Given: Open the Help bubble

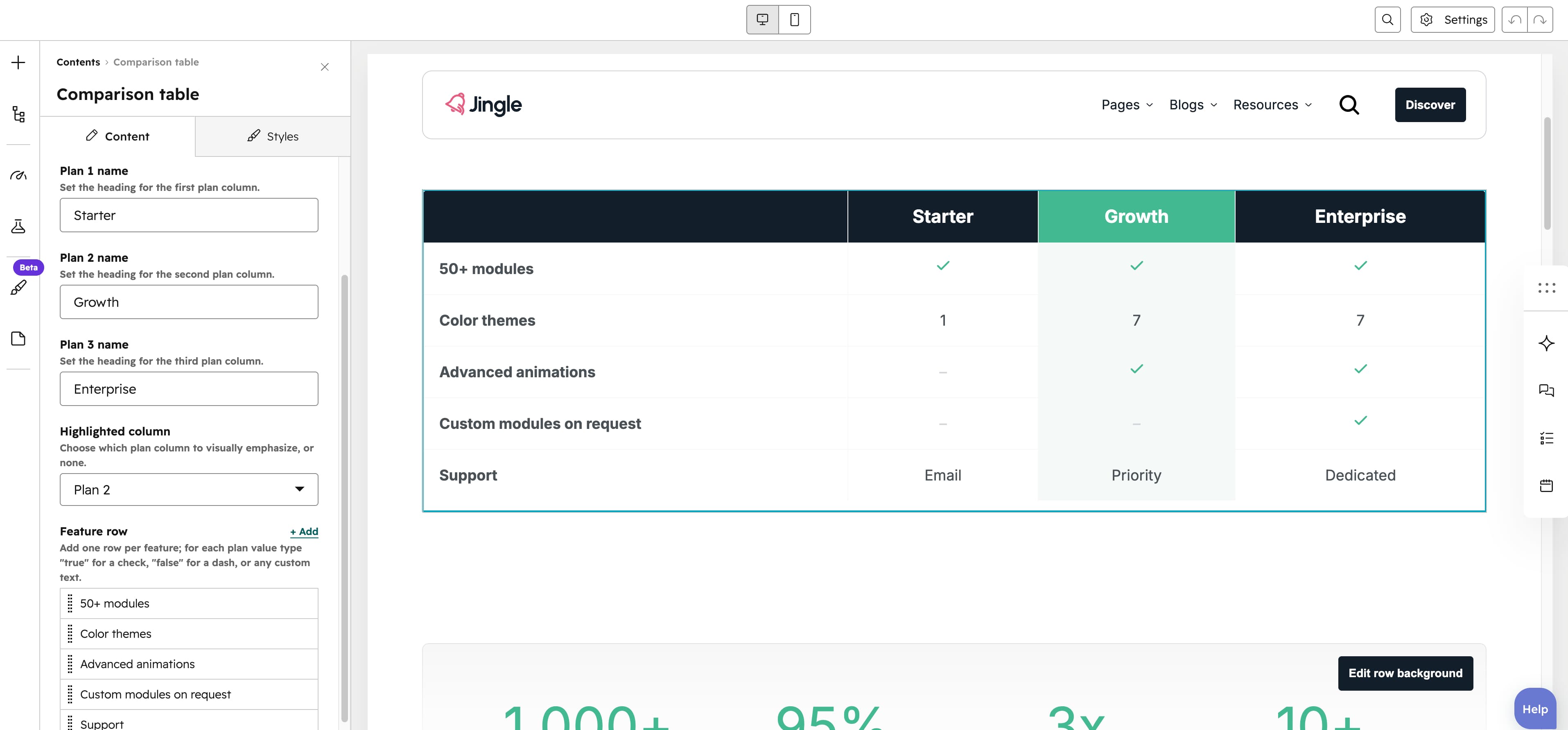Looking at the screenshot, I should tap(1534, 709).
